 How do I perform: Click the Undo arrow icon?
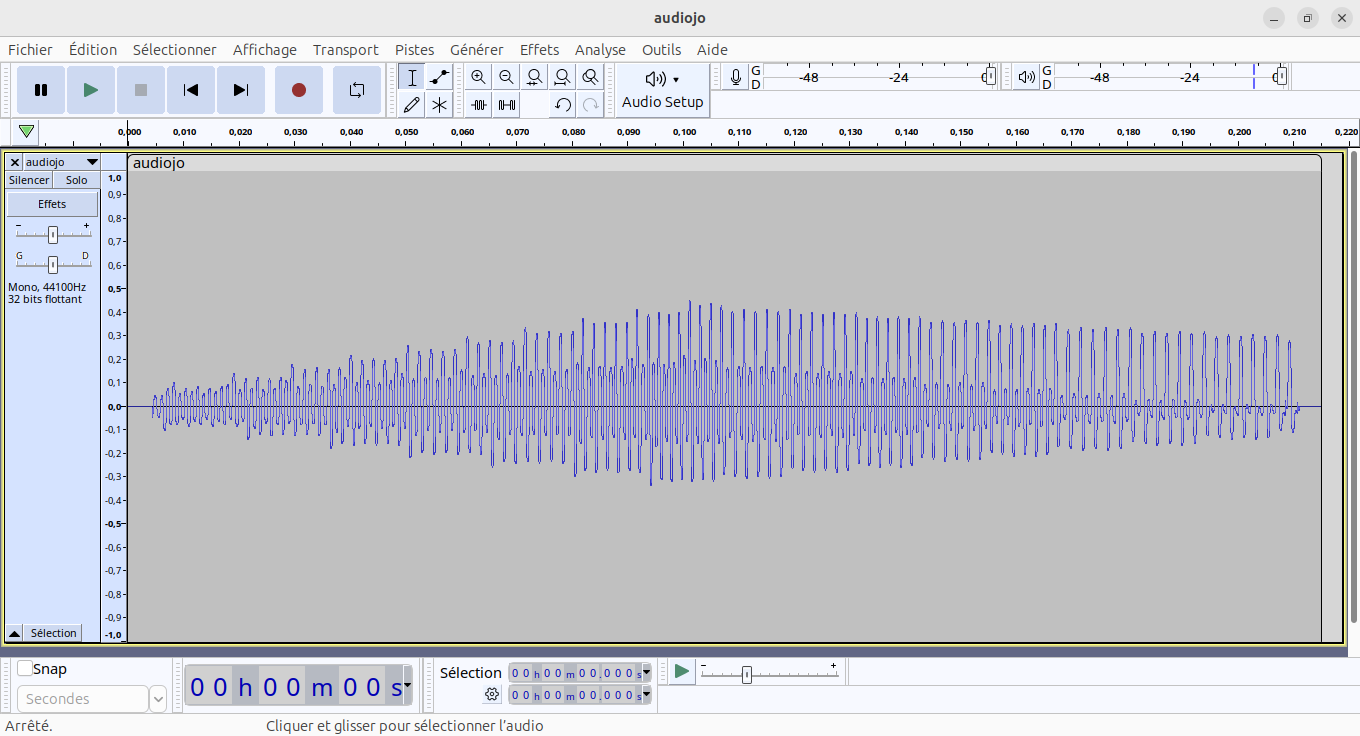click(563, 104)
